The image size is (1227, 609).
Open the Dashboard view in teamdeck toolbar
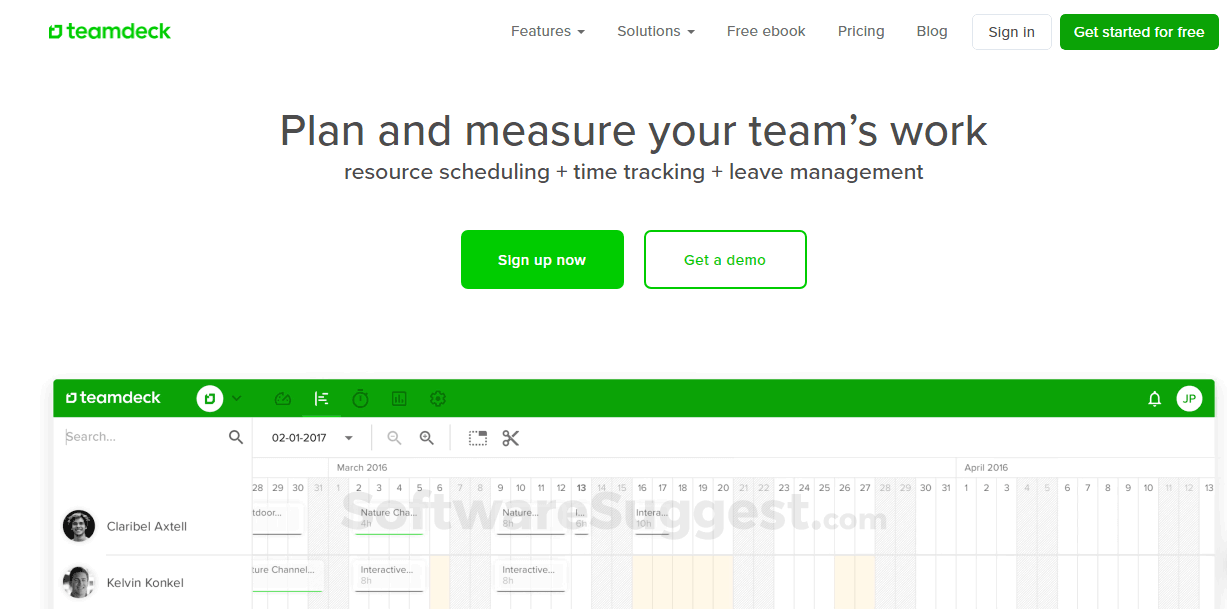[283, 398]
